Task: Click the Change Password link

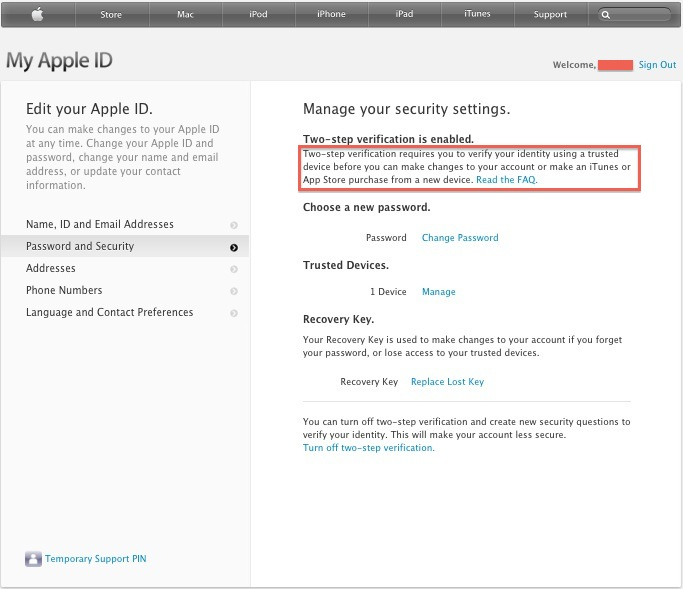Action: tap(460, 238)
